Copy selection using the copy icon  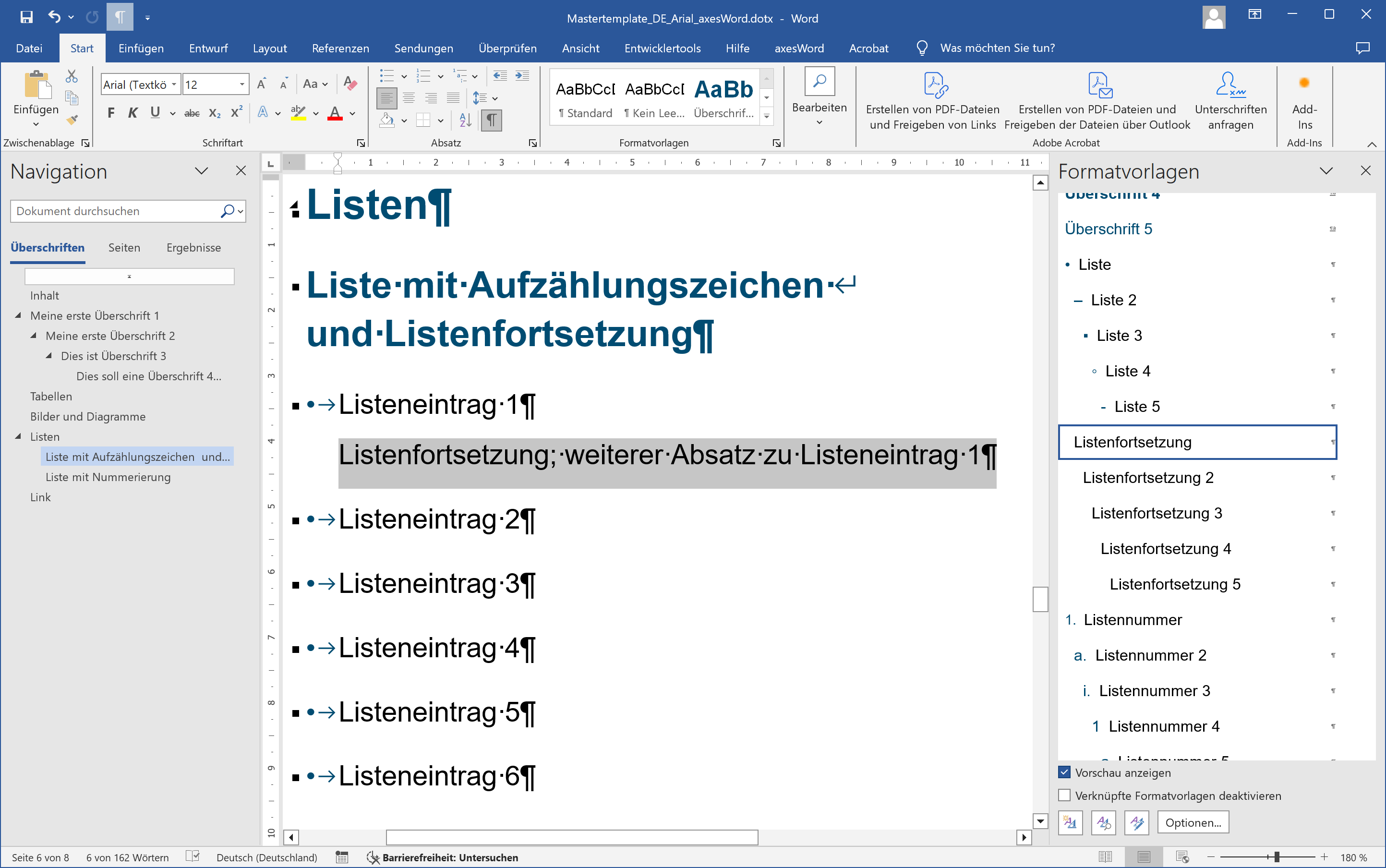(72, 97)
